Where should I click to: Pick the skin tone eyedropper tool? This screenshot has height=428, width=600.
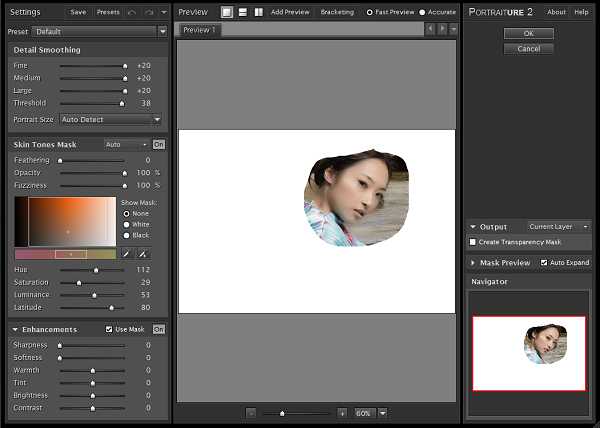[127, 254]
